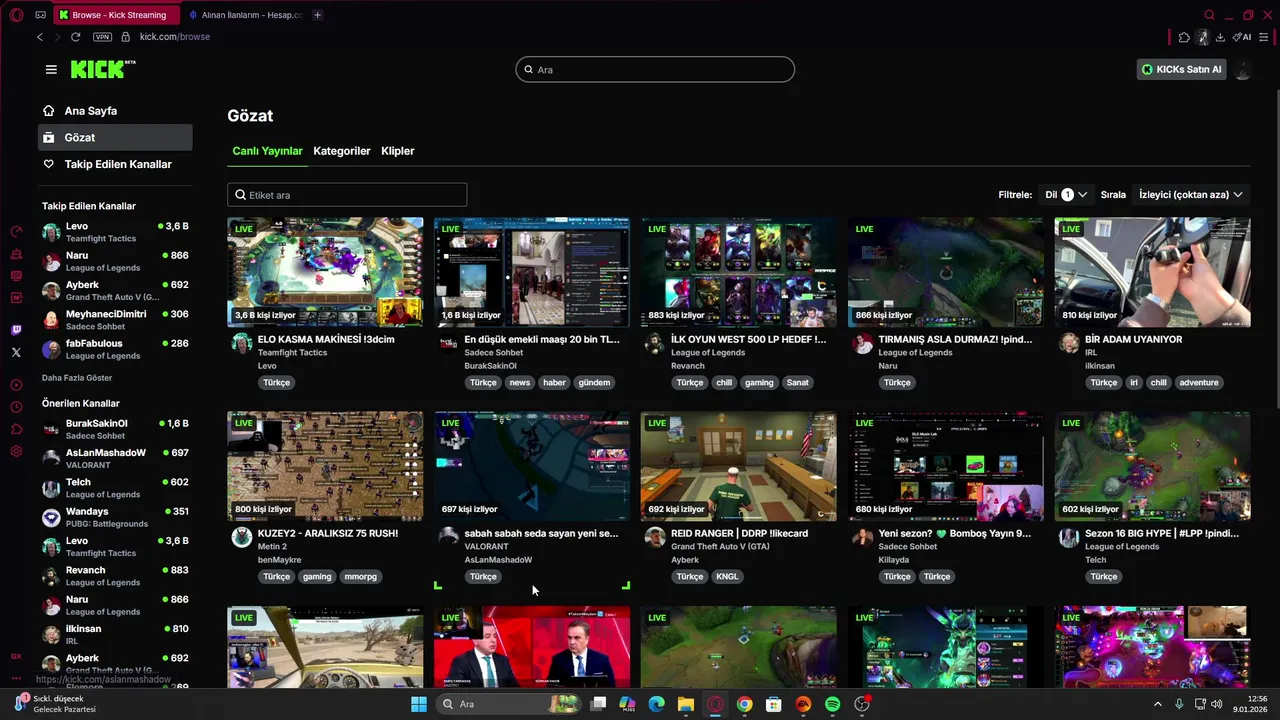Click the İLK OYUN WEST 500 LP title
This screenshot has height=720, width=1280.
(x=748, y=339)
